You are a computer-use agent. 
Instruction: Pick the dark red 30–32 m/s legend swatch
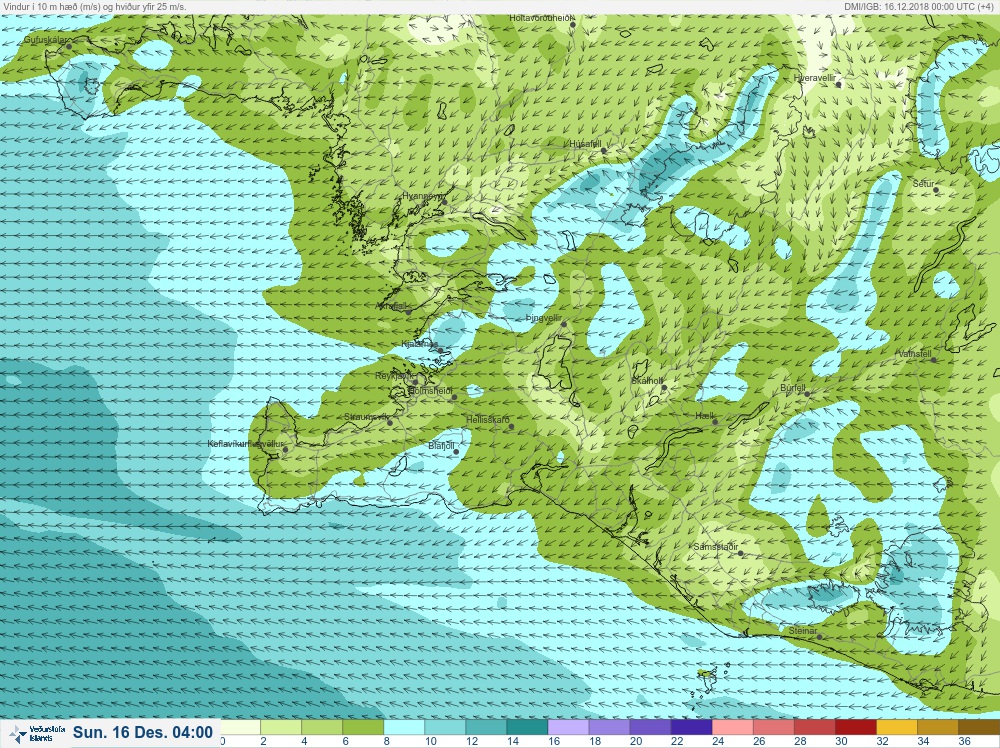point(856,727)
